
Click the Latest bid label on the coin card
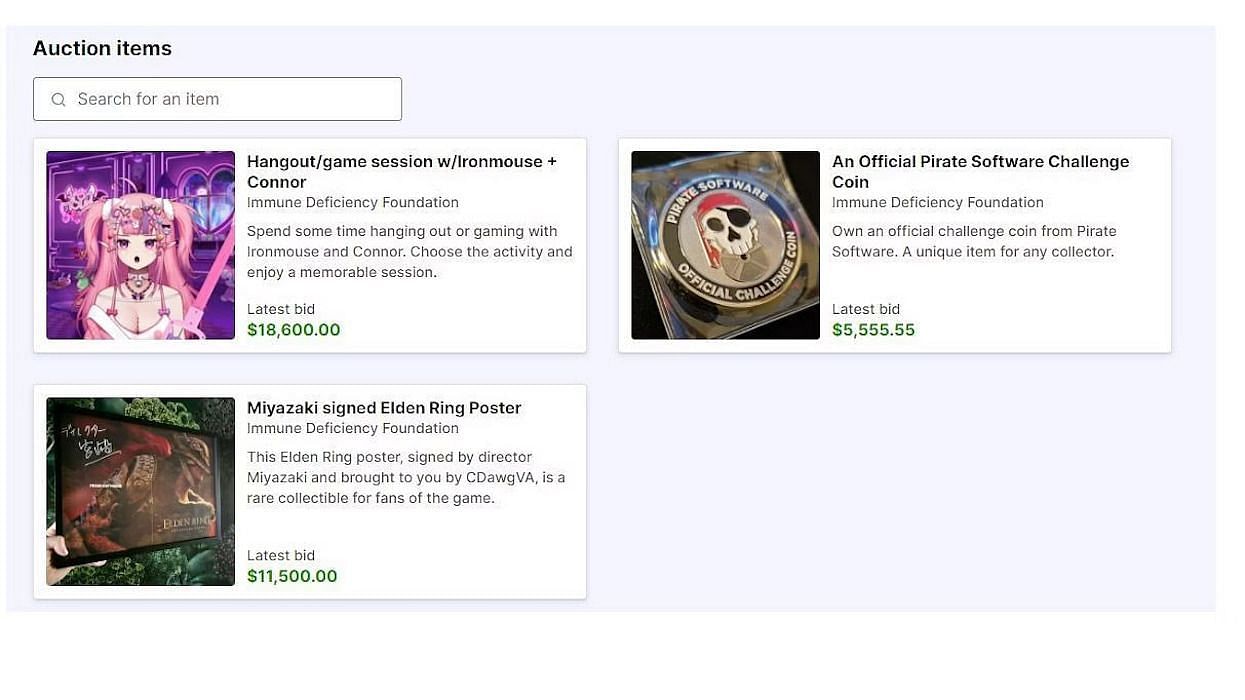tap(866, 309)
